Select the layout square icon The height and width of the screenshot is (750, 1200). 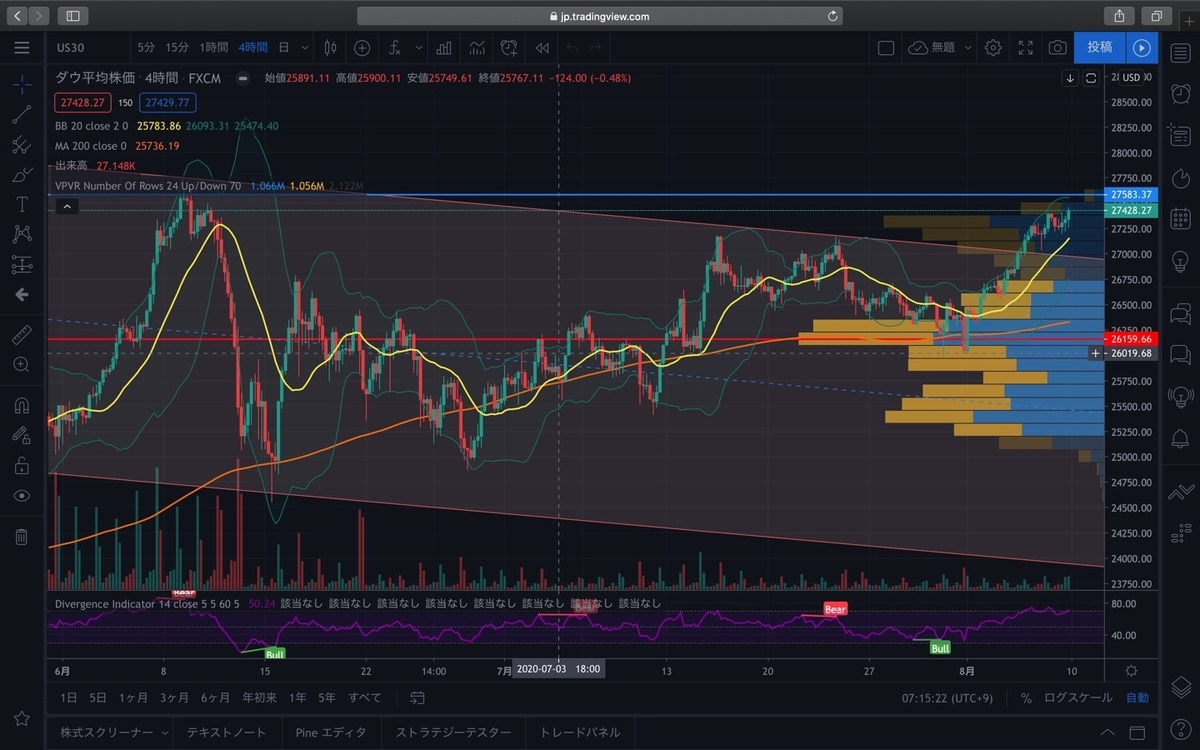pos(886,47)
